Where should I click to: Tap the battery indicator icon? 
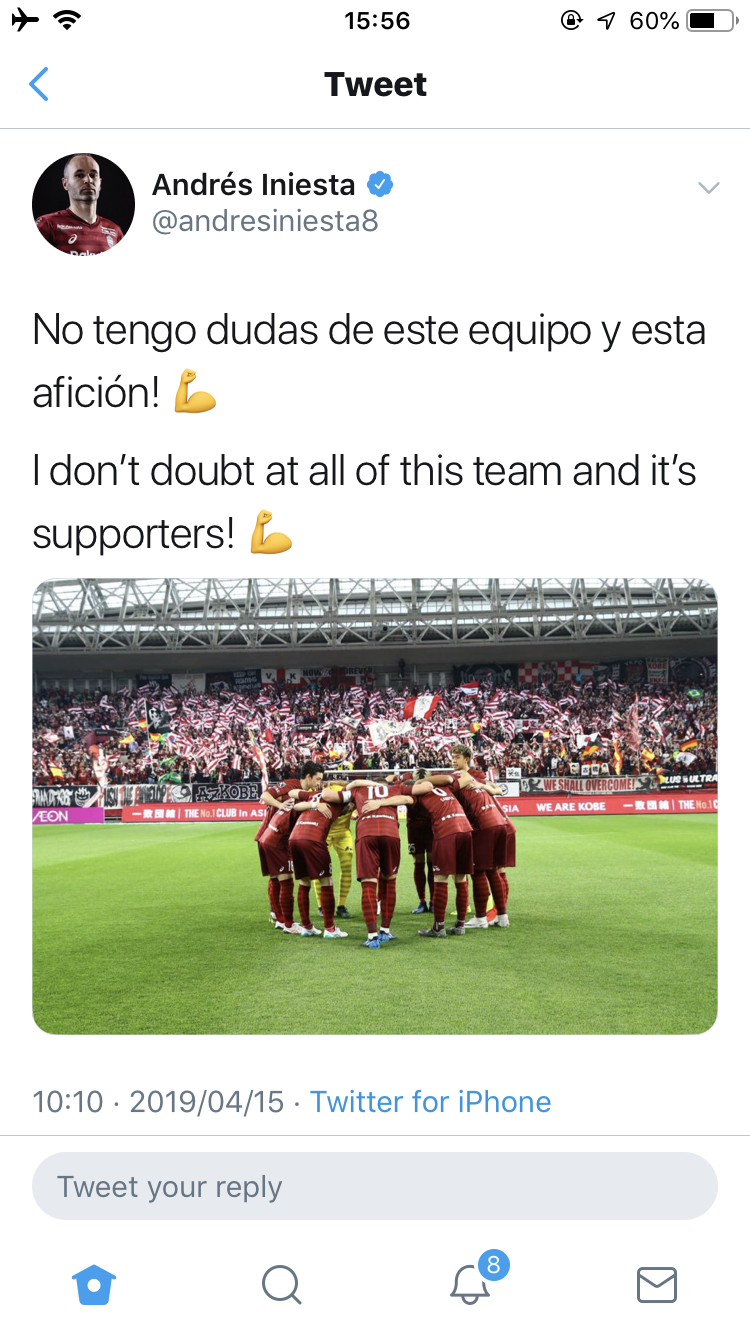tap(713, 20)
